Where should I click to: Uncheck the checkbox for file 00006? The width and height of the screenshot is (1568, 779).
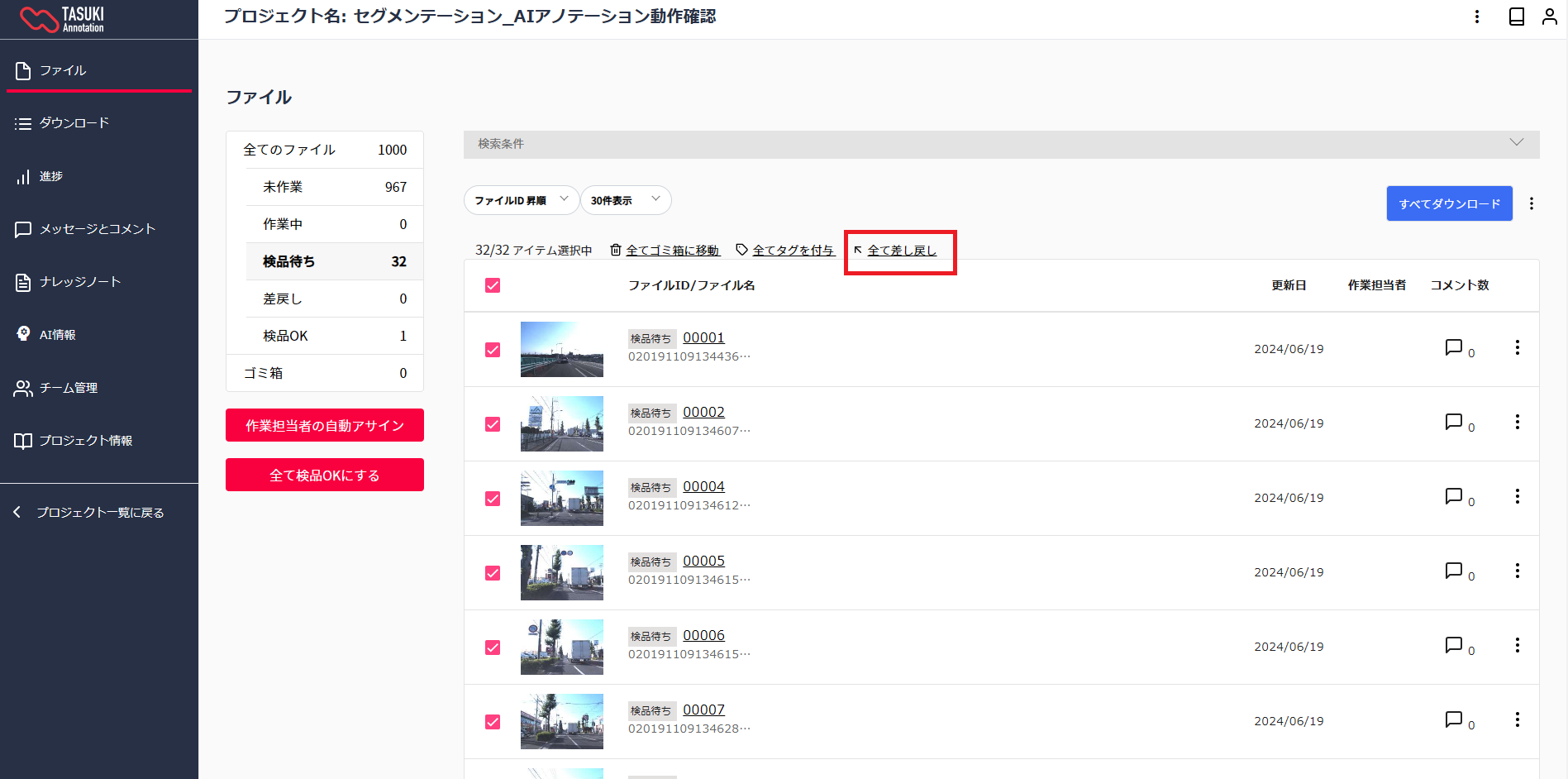(493, 648)
